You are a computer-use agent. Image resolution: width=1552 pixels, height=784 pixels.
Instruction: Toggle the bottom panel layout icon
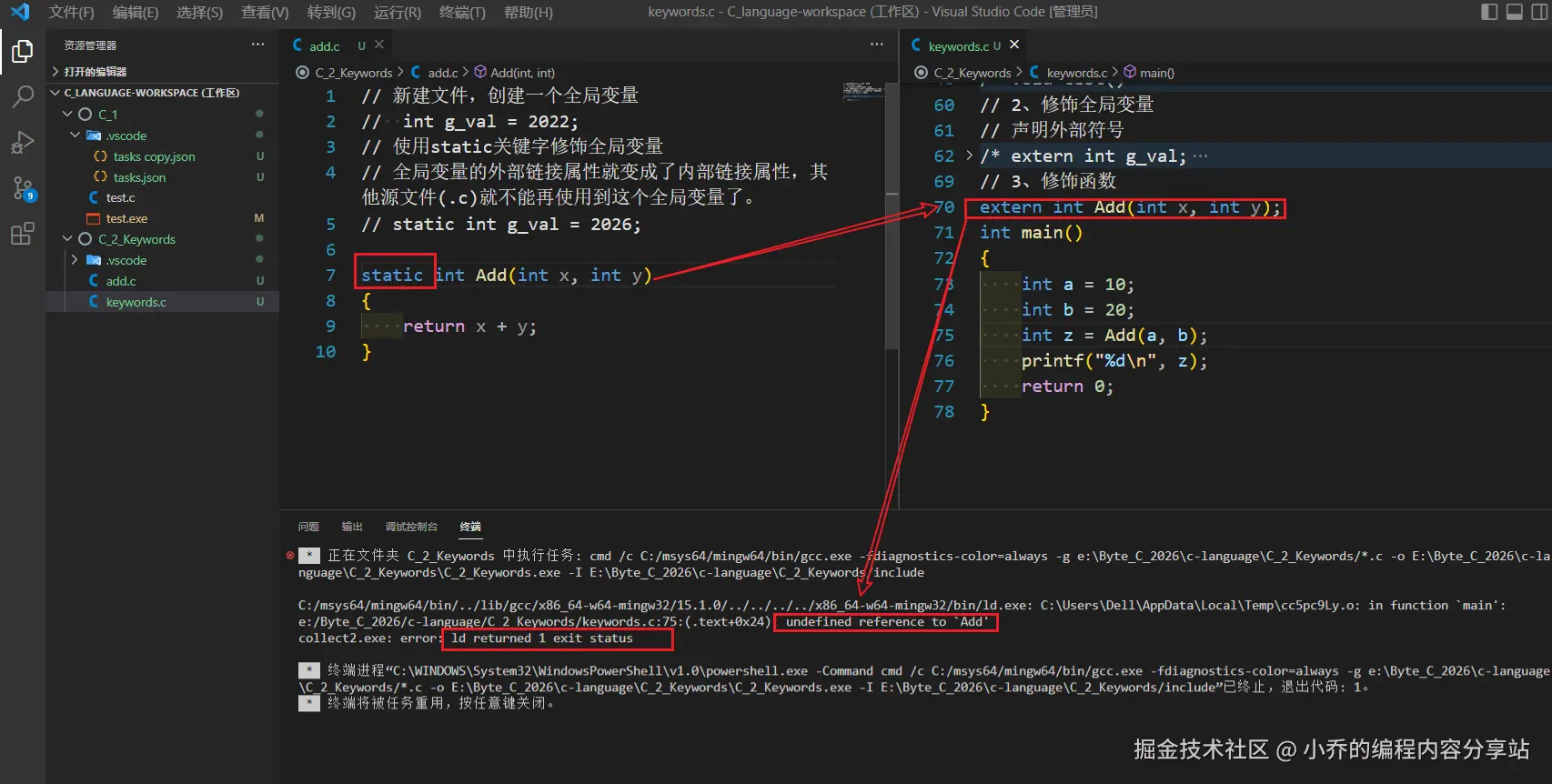pos(1515,12)
